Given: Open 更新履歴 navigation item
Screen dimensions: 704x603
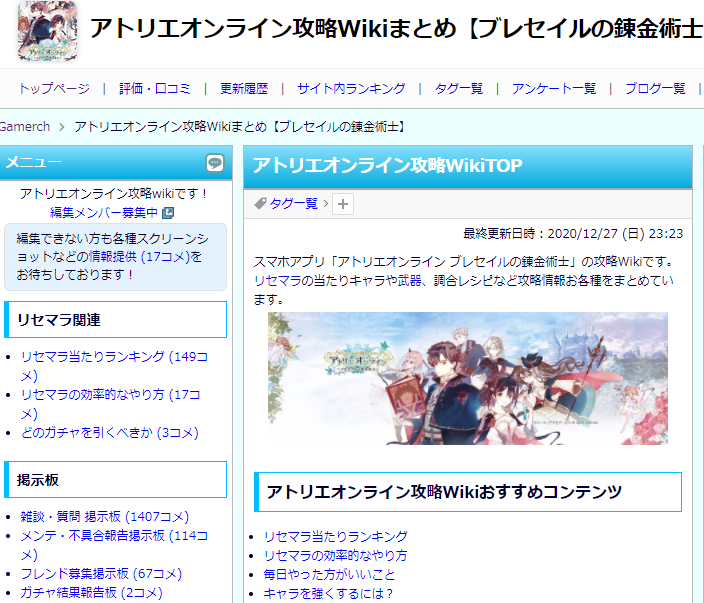Looking at the screenshot, I should click(244, 88).
